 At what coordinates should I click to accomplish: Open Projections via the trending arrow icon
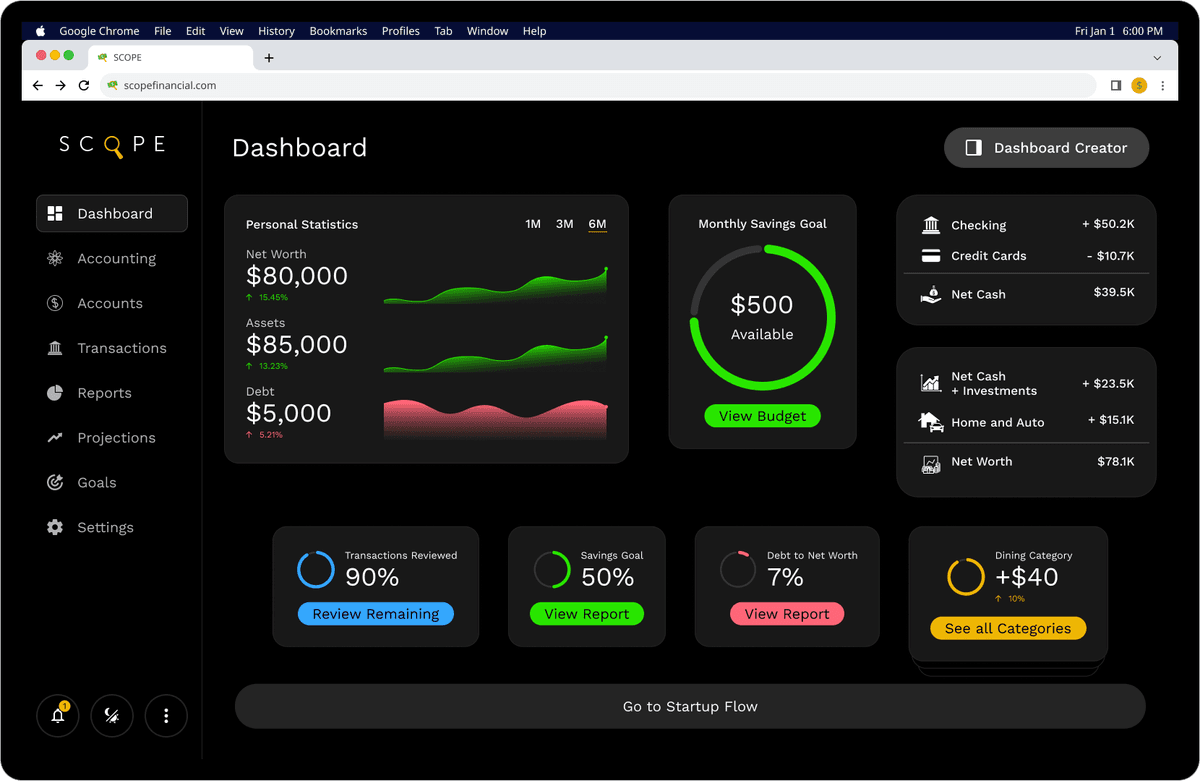[56, 438]
